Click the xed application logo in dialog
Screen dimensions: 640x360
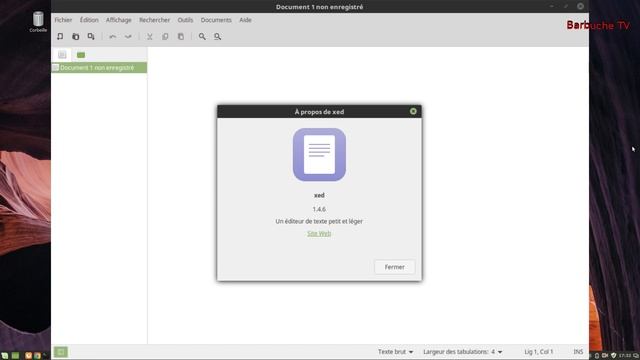coord(319,155)
